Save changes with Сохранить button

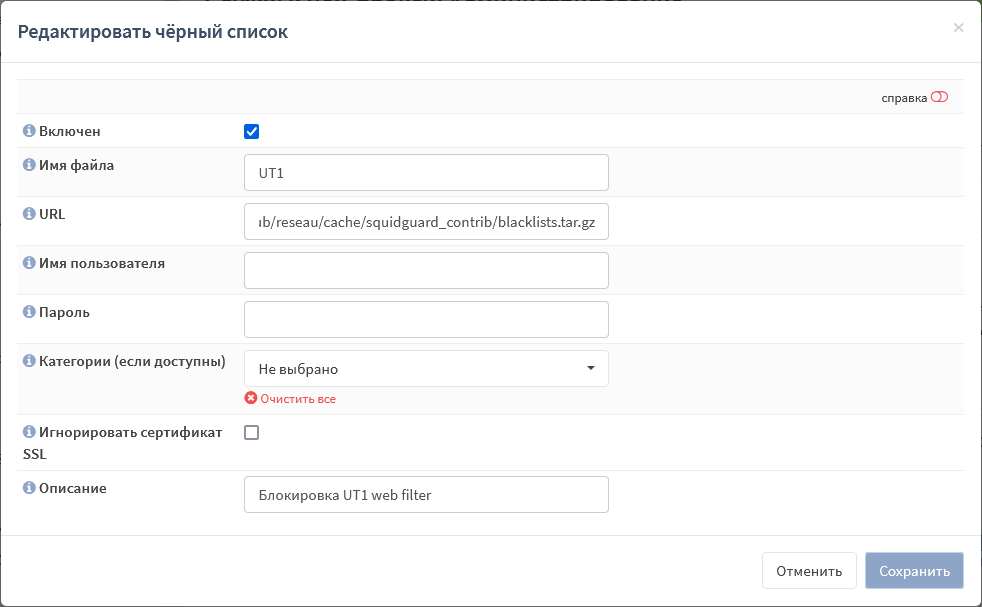coord(914,571)
